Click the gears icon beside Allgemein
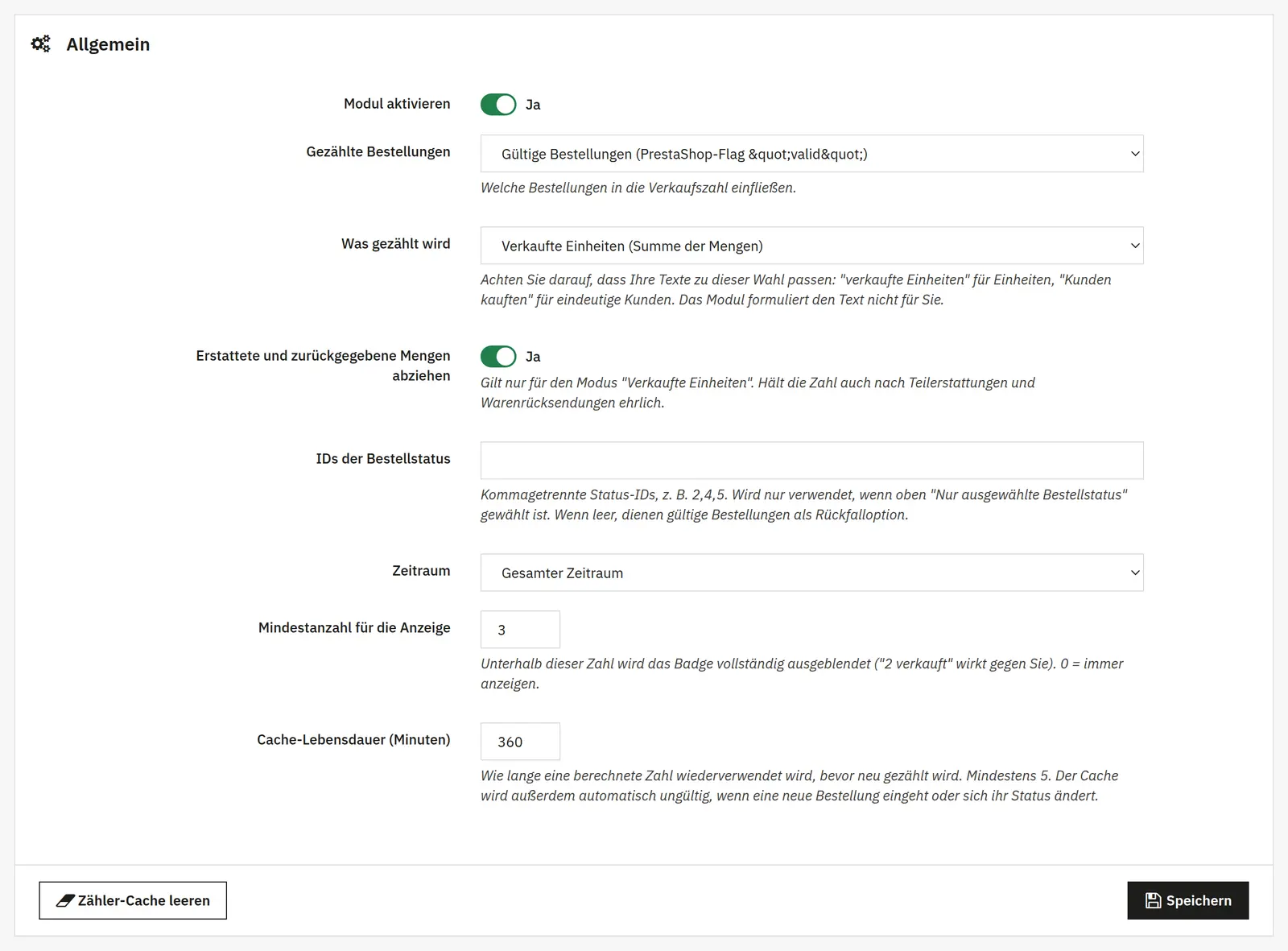Image resolution: width=1288 pixels, height=951 pixels. pos(41,44)
